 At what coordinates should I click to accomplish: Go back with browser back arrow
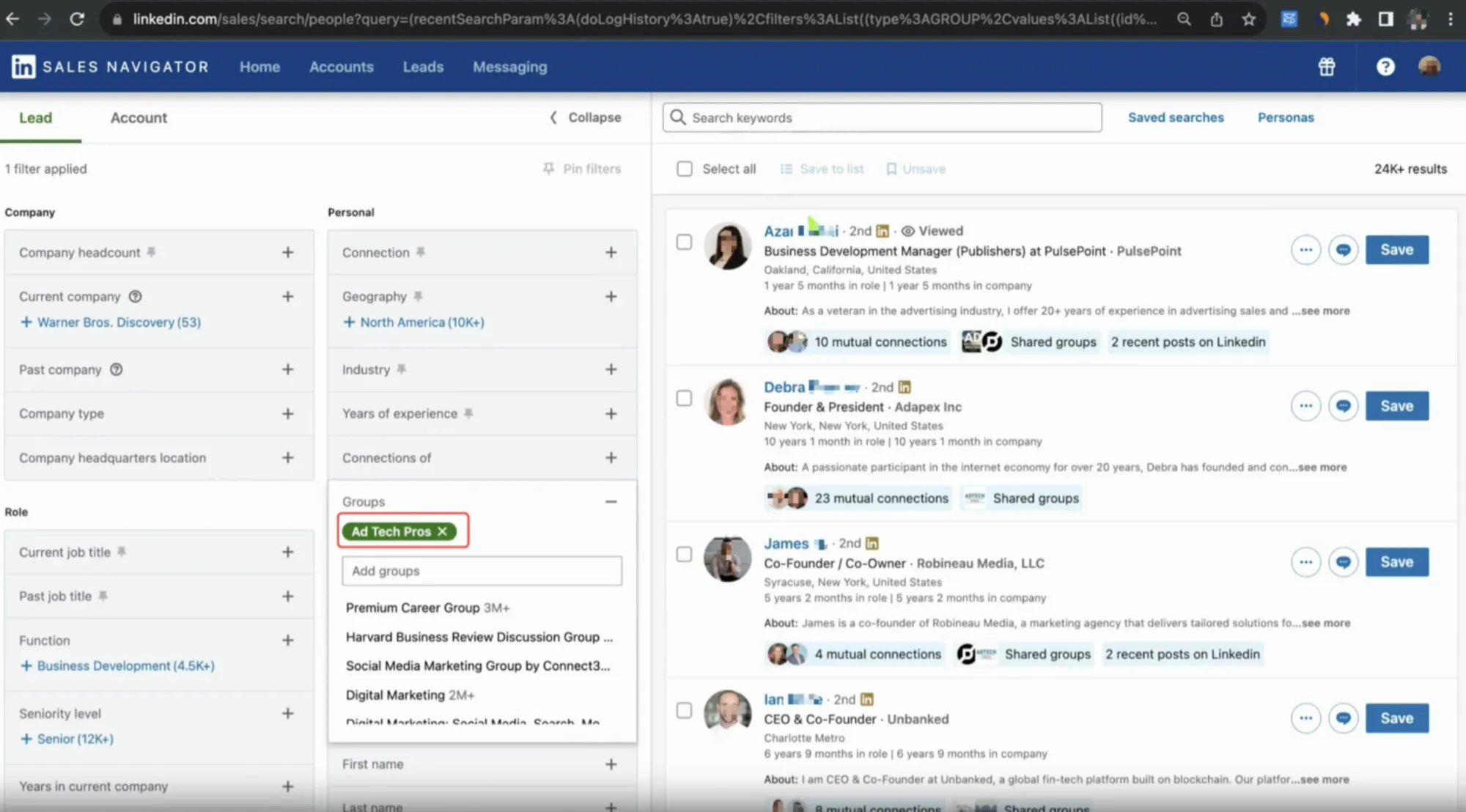(12, 19)
